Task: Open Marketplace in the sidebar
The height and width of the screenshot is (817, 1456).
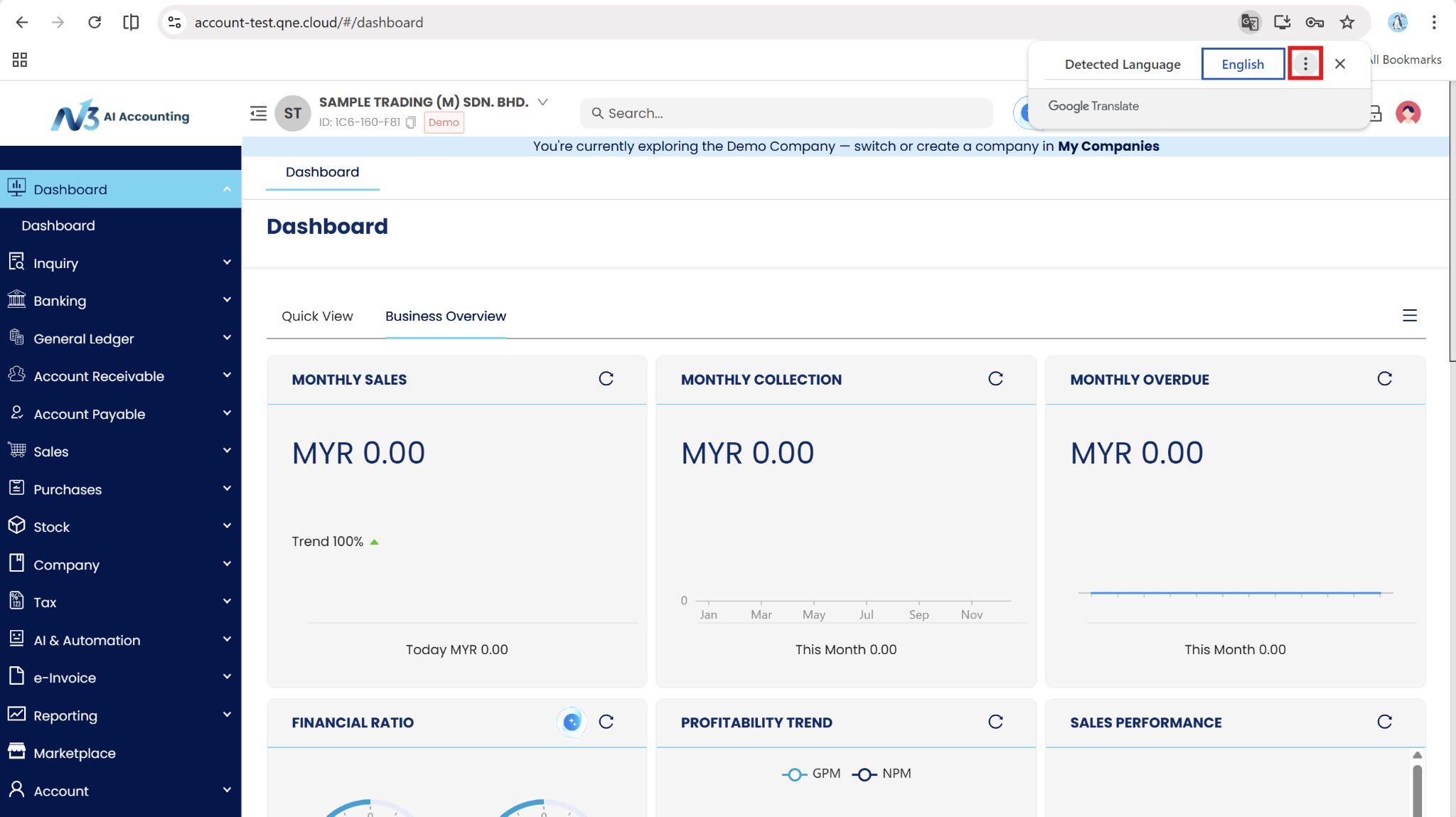Action: tap(75, 753)
